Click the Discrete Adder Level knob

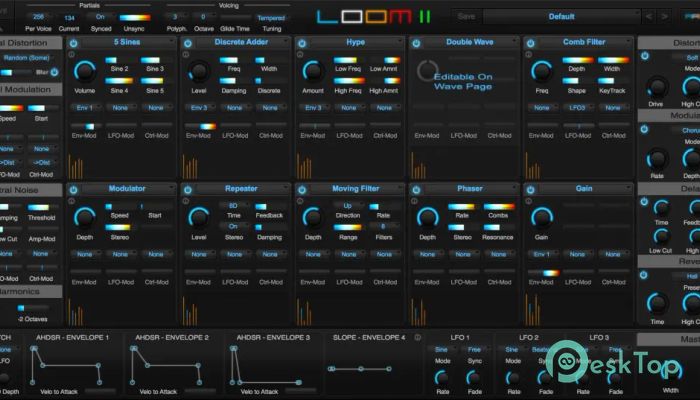[x=199, y=71]
